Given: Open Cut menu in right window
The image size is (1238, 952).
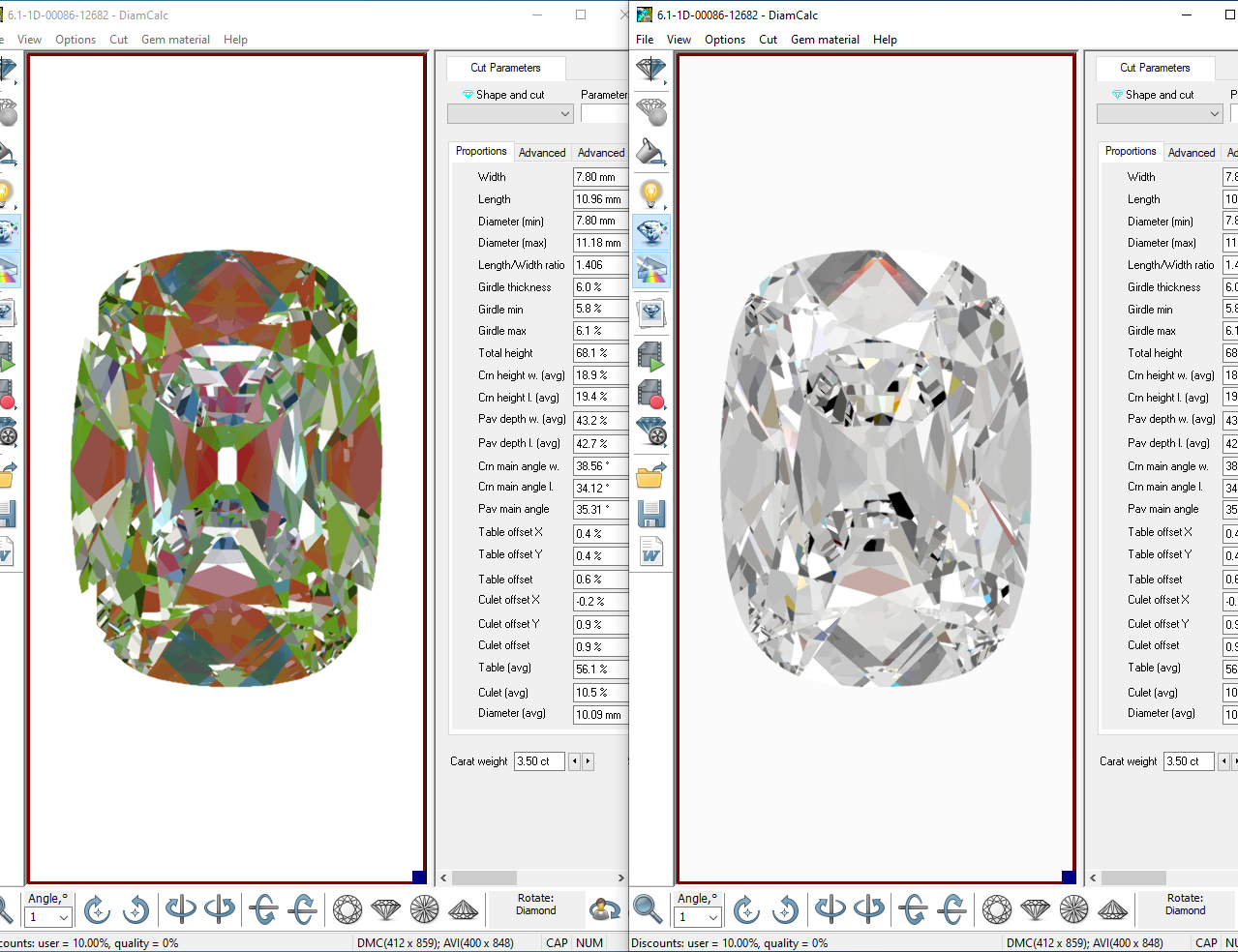Looking at the screenshot, I should 768,40.
